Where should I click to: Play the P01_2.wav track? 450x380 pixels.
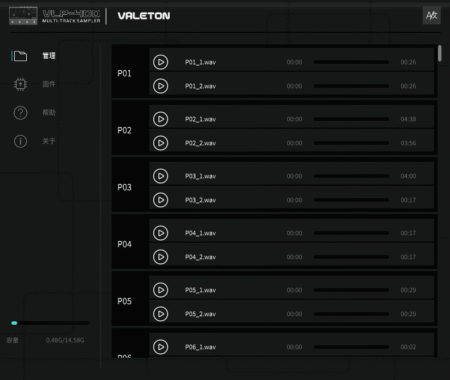tap(160, 86)
